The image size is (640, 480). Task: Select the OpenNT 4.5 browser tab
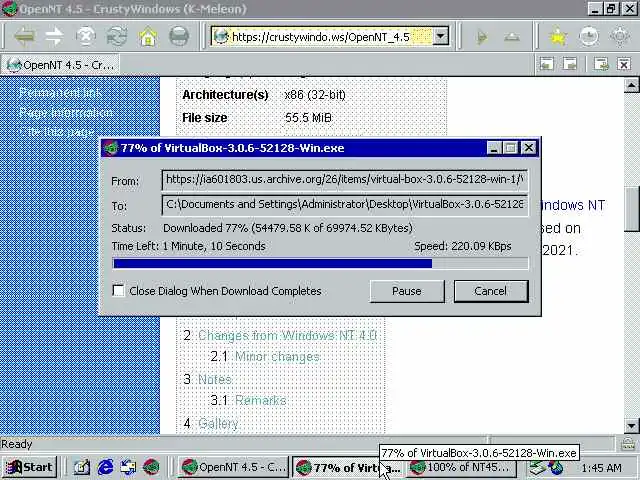click(60, 64)
